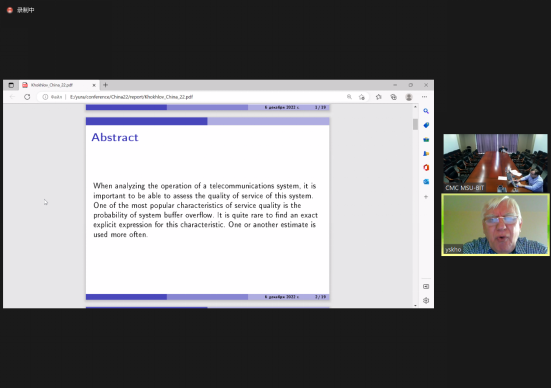
Task: Open a new browser tab
Action: 105,85
